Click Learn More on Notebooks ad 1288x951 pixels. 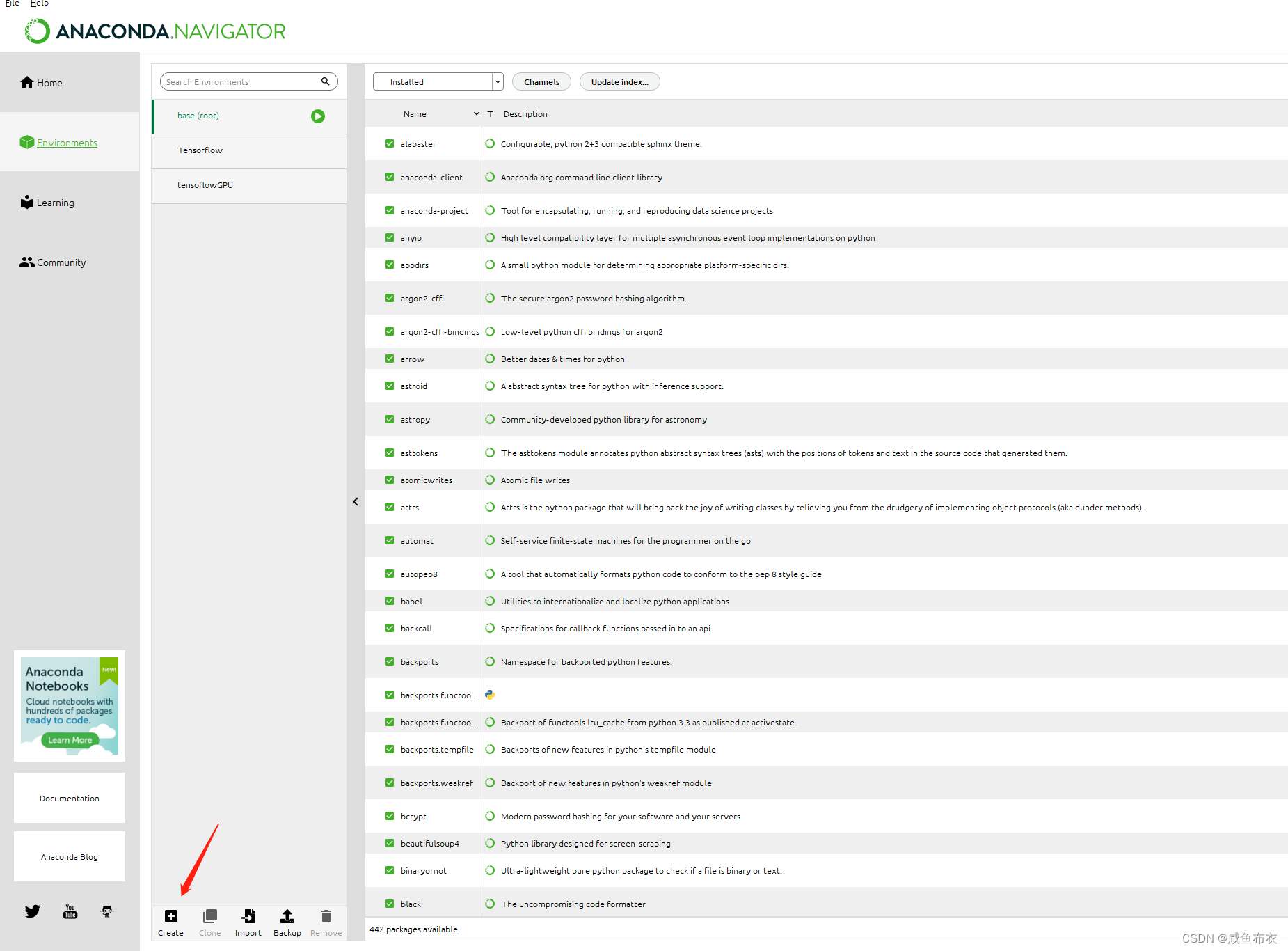70,739
